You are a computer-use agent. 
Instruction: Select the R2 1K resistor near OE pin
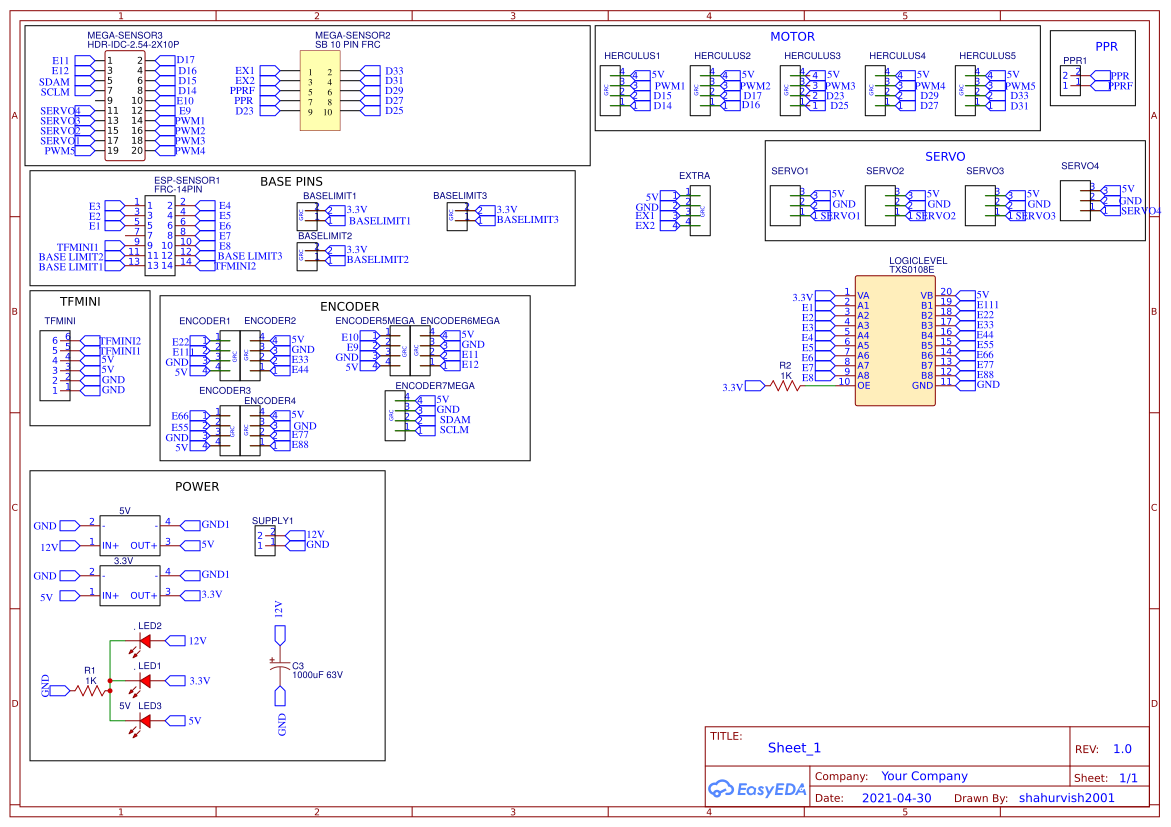785,387
